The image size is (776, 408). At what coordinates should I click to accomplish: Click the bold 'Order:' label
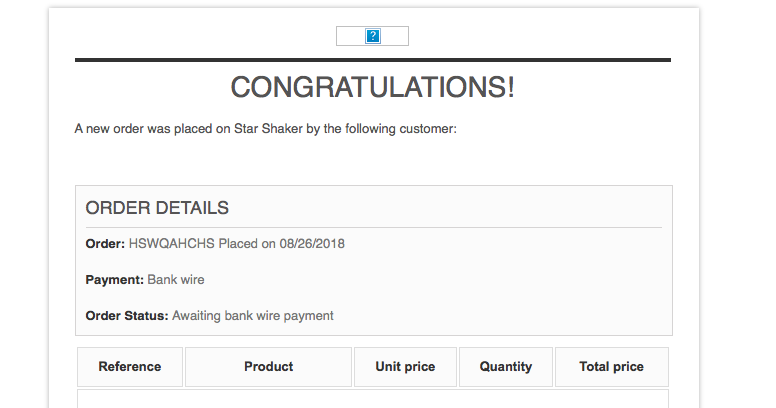pos(105,244)
